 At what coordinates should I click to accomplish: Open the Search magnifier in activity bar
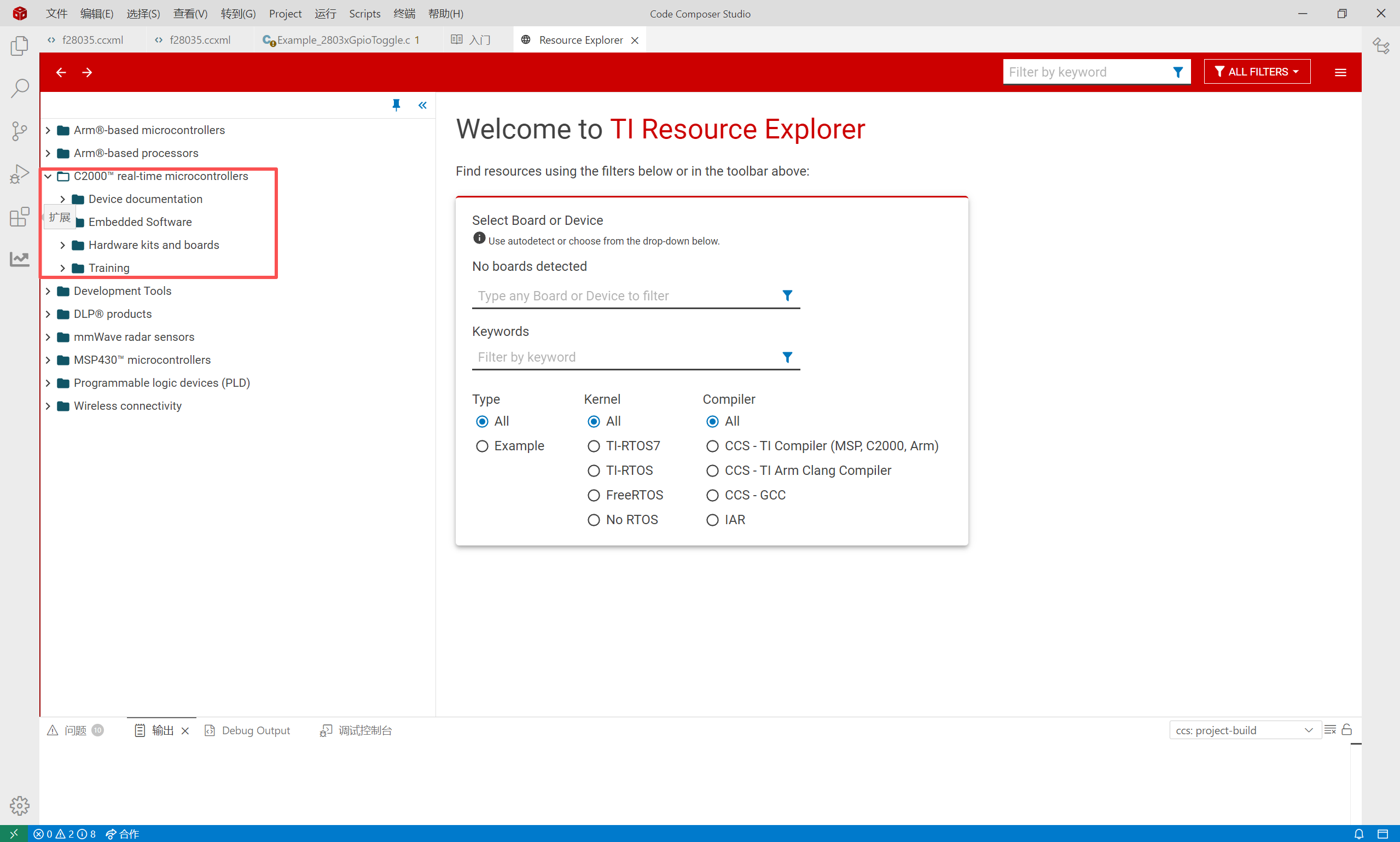pos(19,89)
